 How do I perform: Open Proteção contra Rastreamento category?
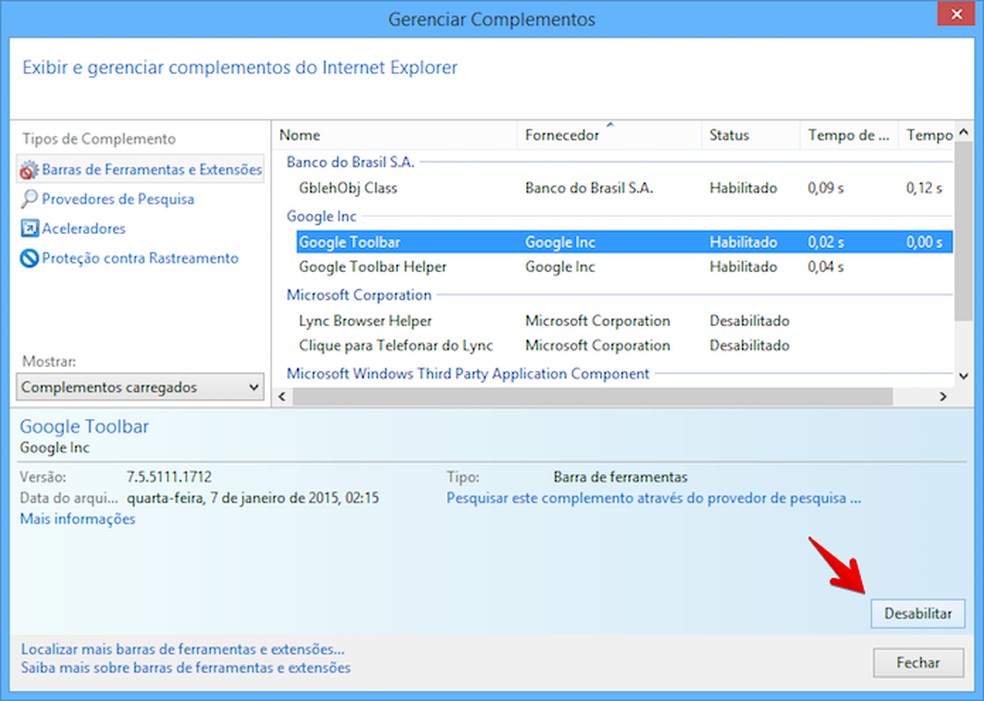[x=140, y=258]
